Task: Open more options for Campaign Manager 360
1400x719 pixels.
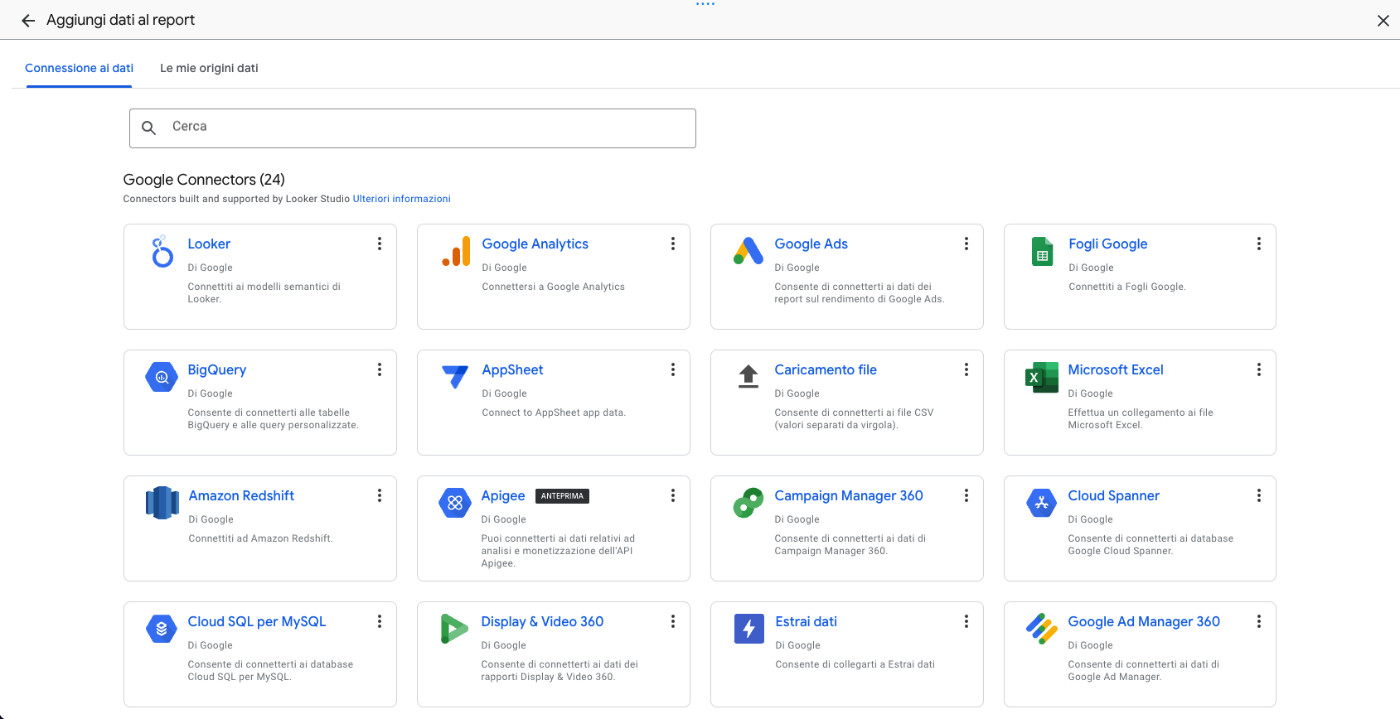Action: 966,496
